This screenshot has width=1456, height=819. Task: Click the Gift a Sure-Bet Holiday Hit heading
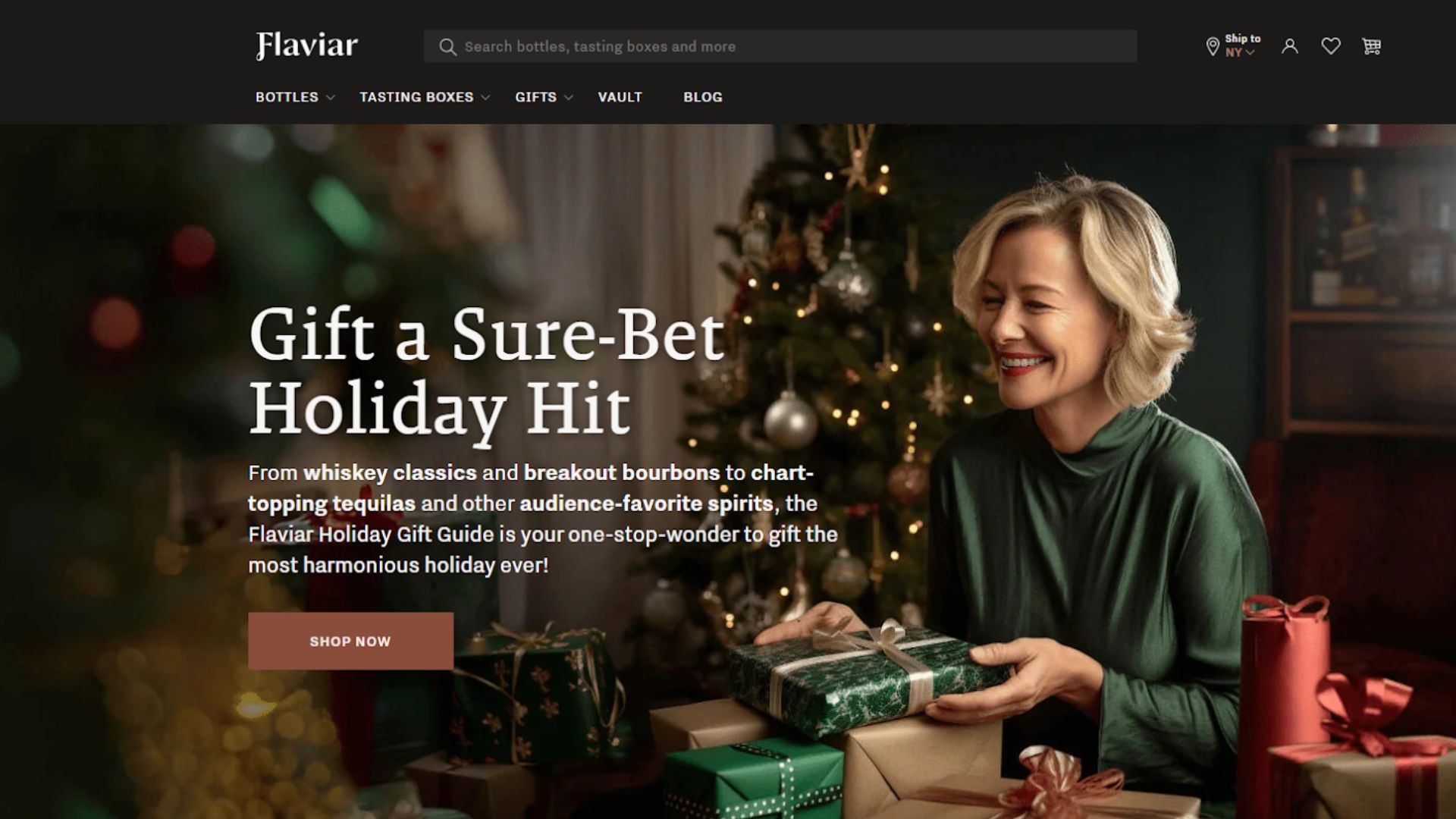click(x=487, y=372)
